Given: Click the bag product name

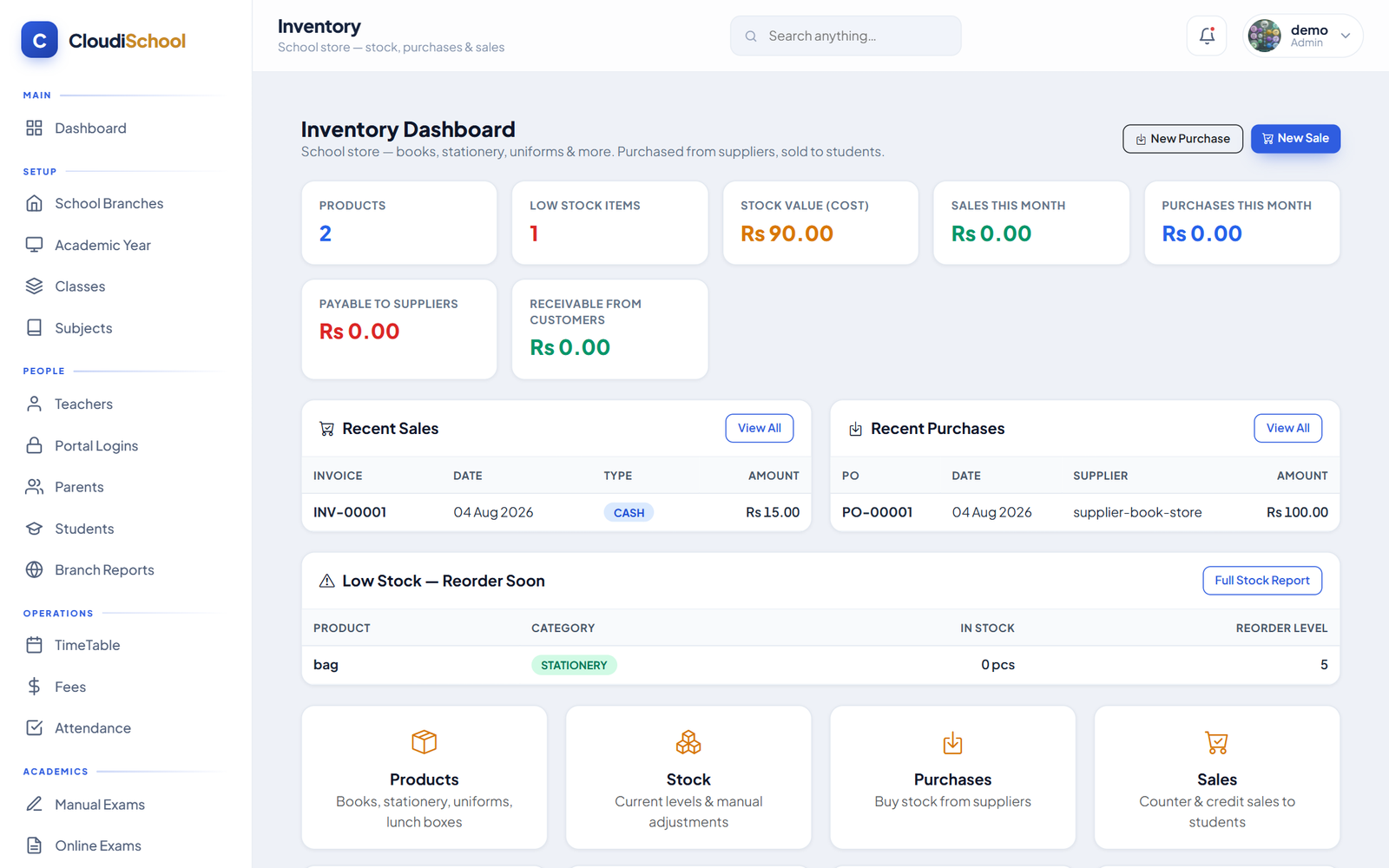Looking at the screenshot, I should pos(326,665).
